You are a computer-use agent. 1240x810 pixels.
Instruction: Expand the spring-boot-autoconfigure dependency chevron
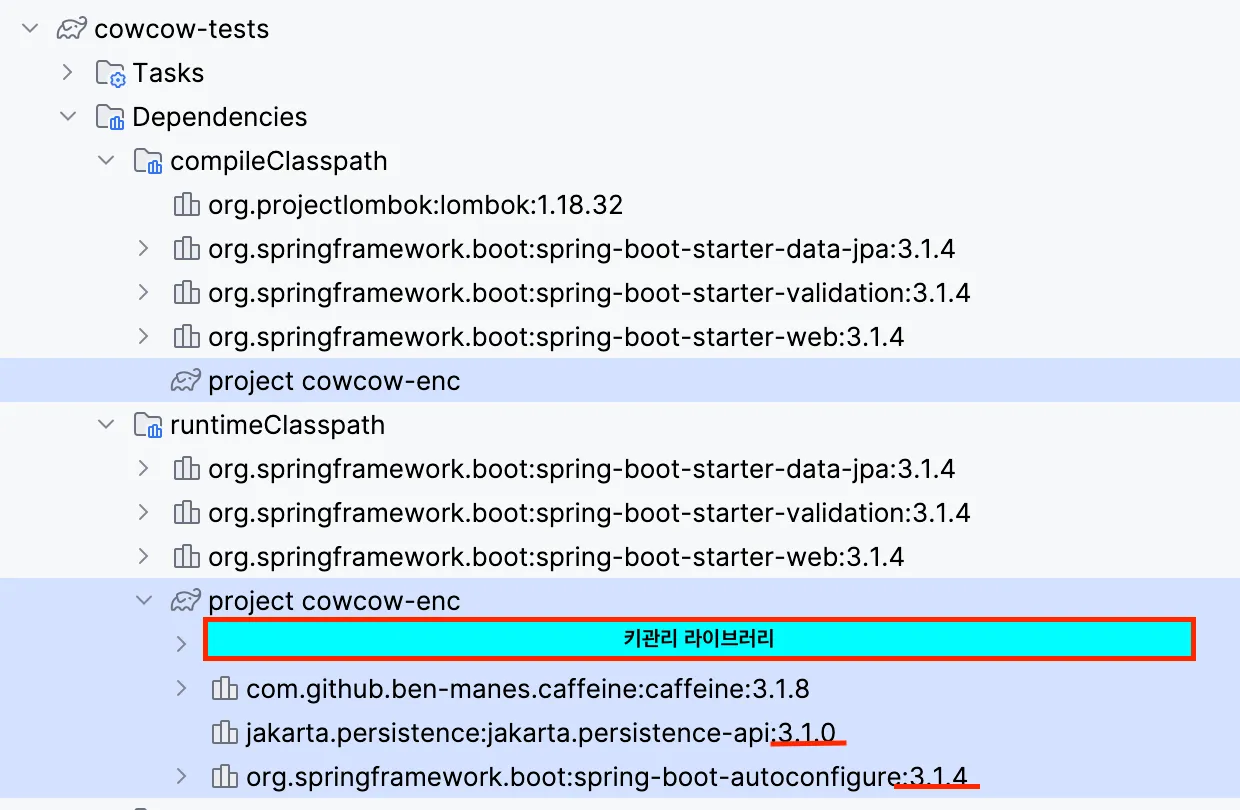[181, 776]
